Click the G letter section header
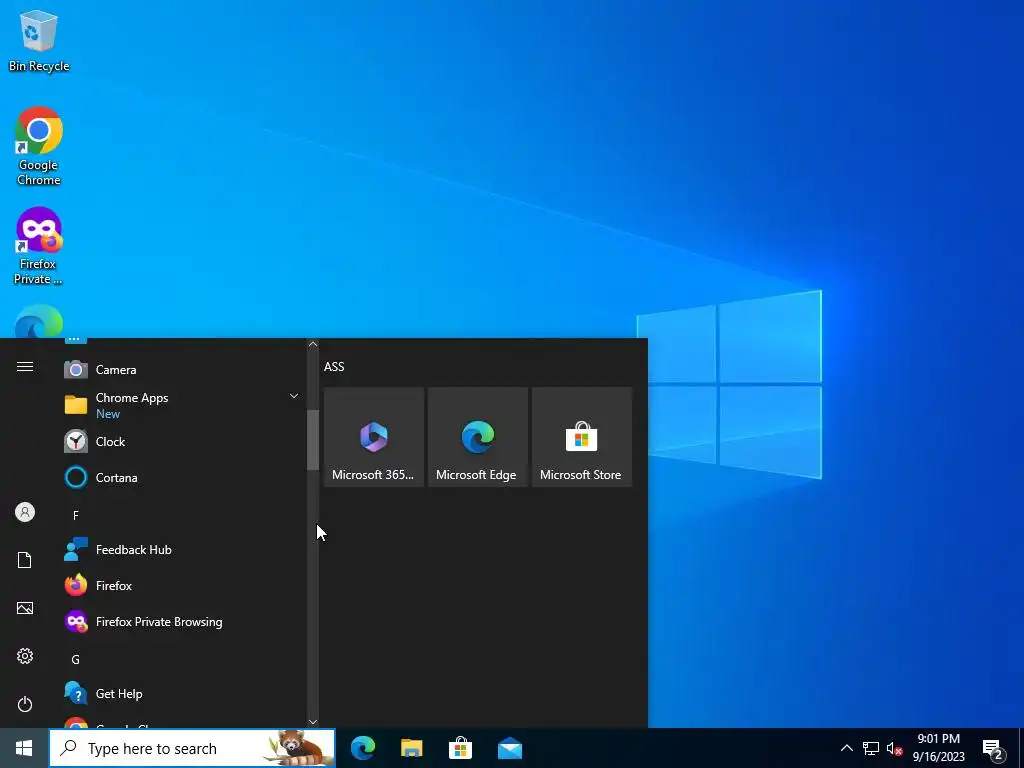Screen dimensions: 1024x768 click(x=76, y=660)
